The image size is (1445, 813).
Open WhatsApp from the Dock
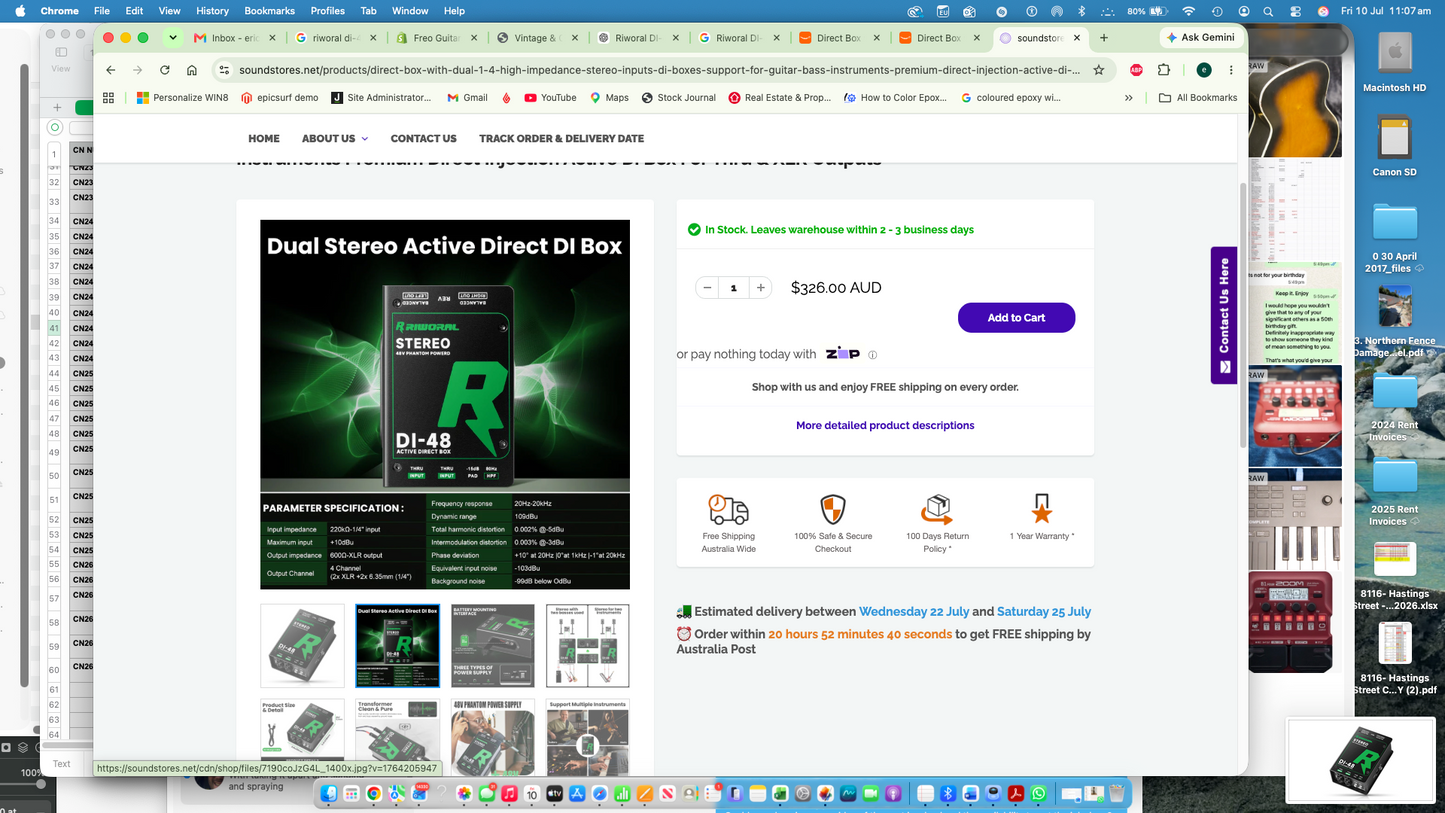[1039, 793]
